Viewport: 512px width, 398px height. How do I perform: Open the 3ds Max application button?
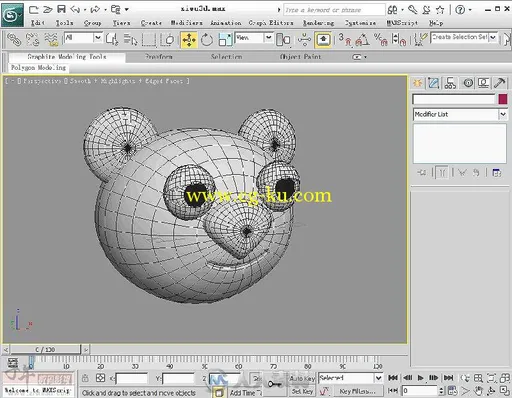(12, 15)
